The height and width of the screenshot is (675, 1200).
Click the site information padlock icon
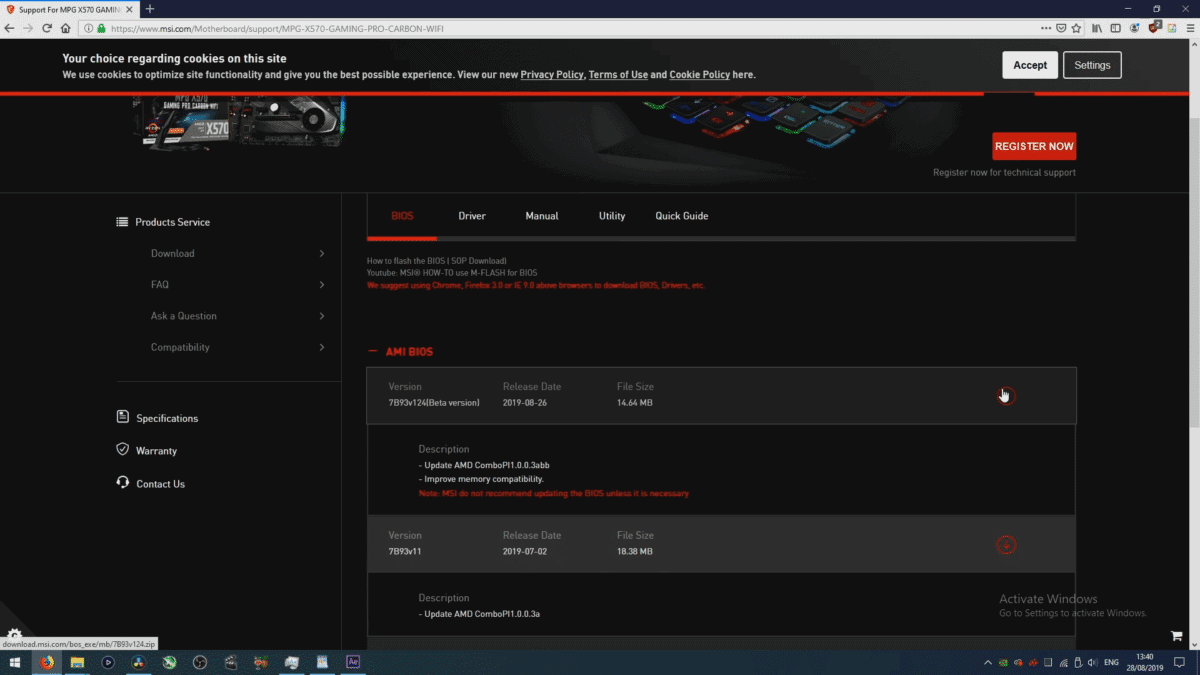101,28
